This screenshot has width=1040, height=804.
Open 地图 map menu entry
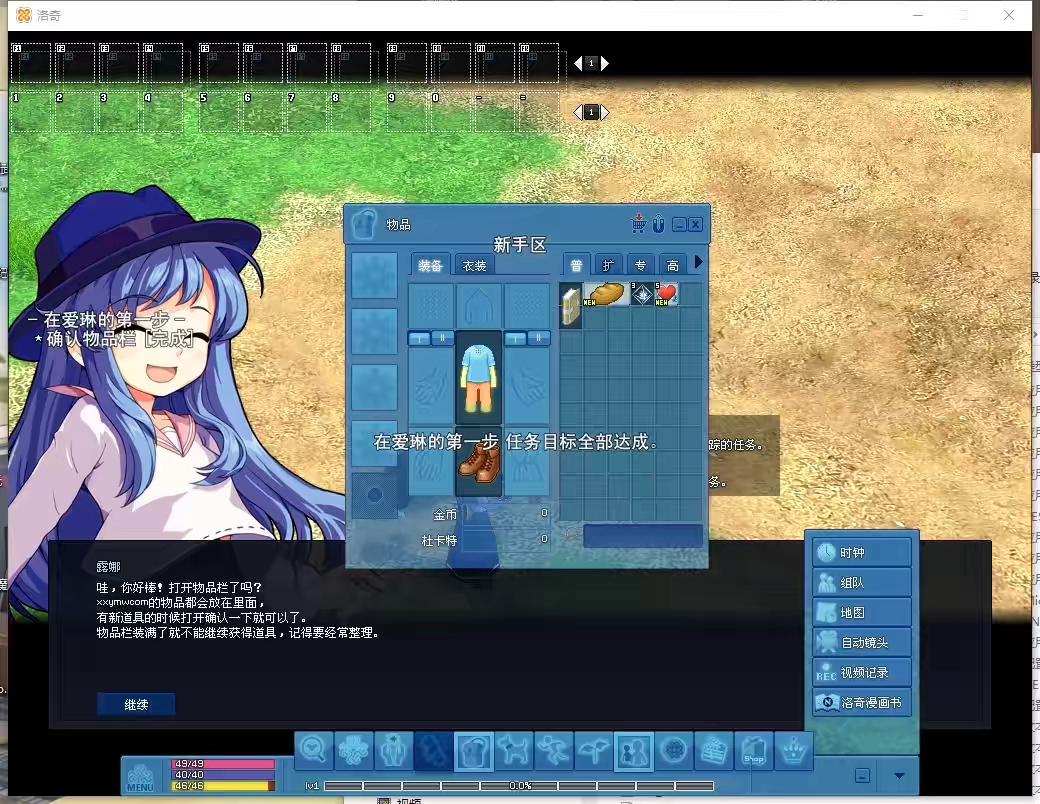(x=862, y=612)
